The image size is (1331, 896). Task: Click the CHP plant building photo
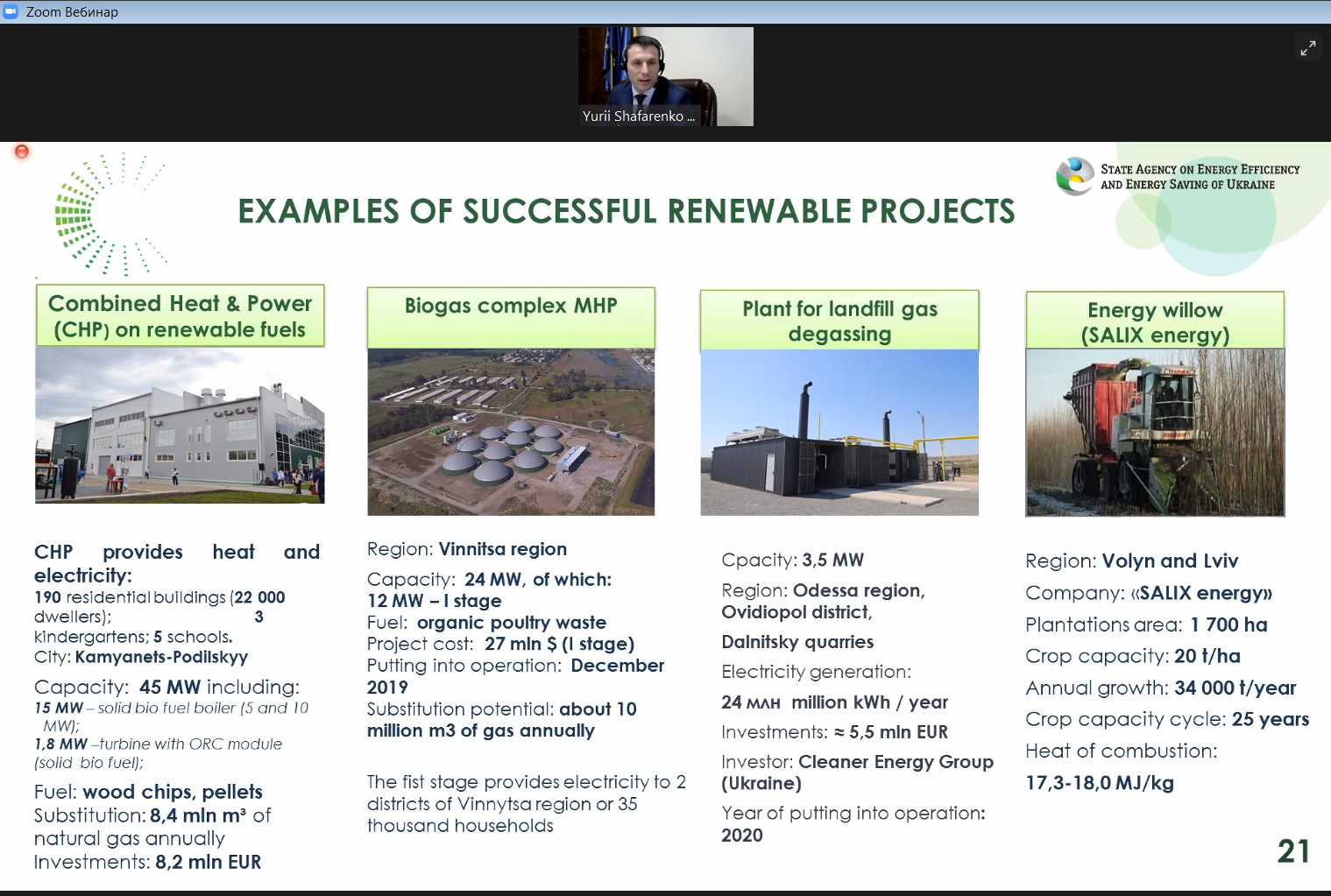pos(180,426)
